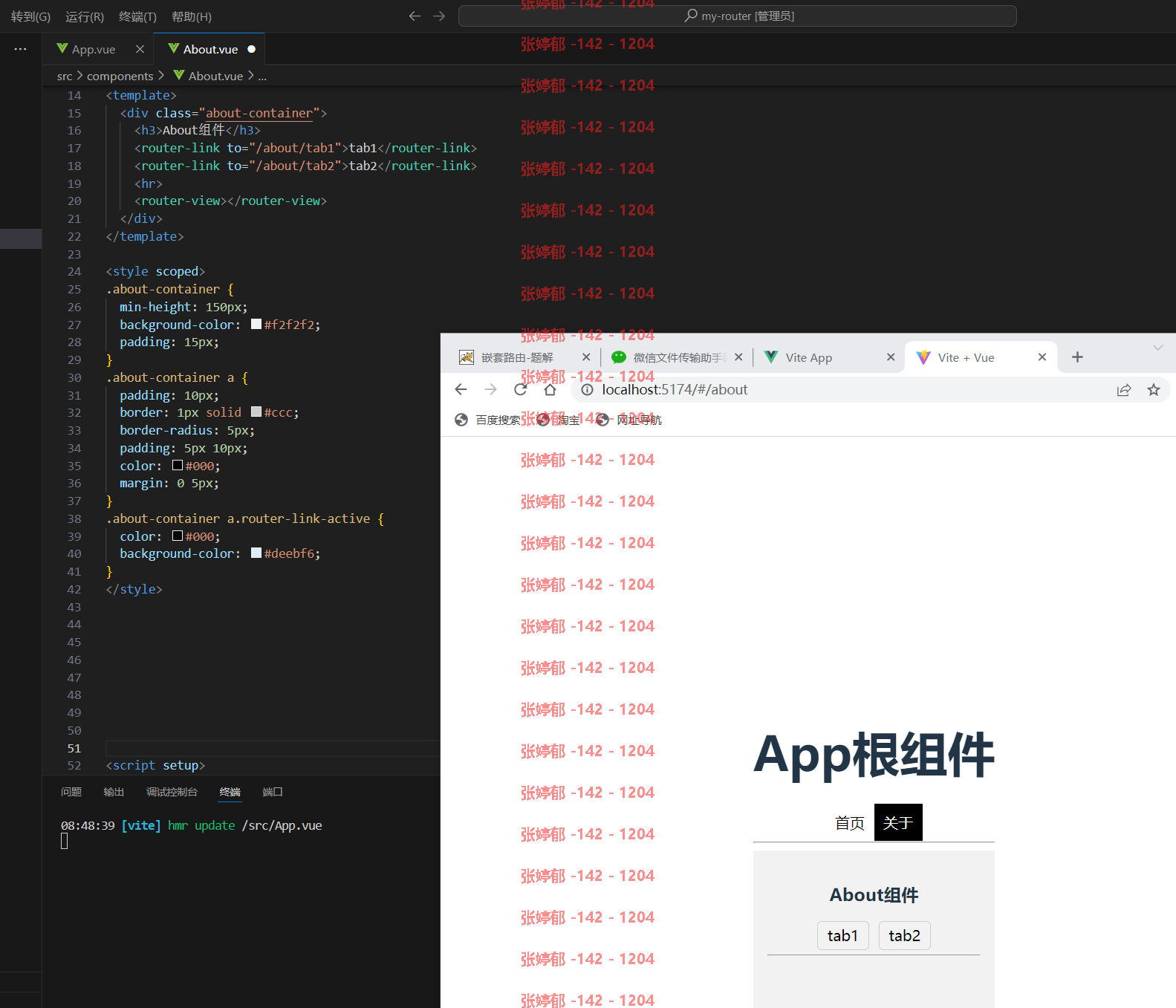Click the script setup tag on line 52
The height and width of the screenshot is (1008, 1176).
pos(155,765)
